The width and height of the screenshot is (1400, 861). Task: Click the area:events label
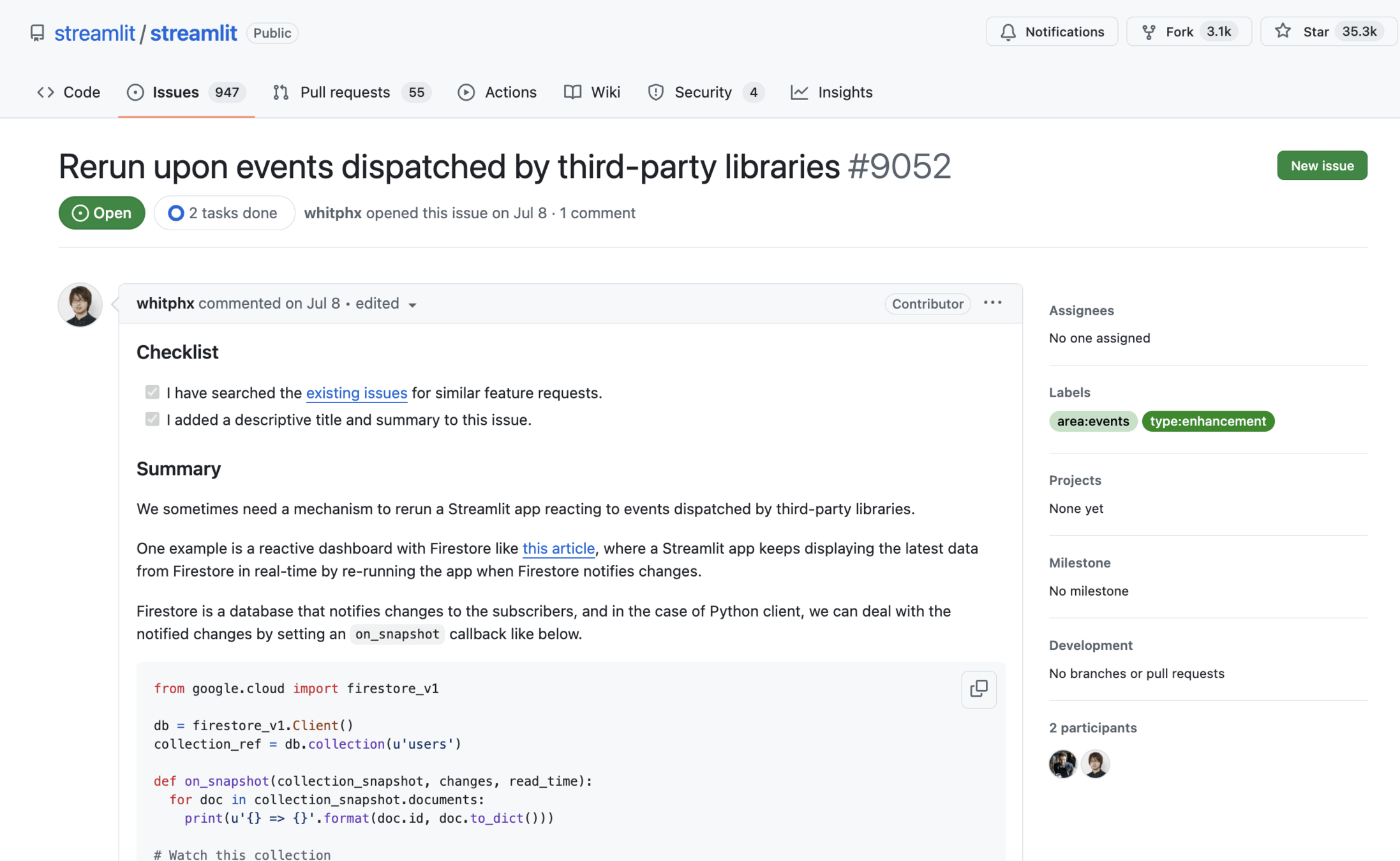pyautogui.click(x=1092, y=421)
